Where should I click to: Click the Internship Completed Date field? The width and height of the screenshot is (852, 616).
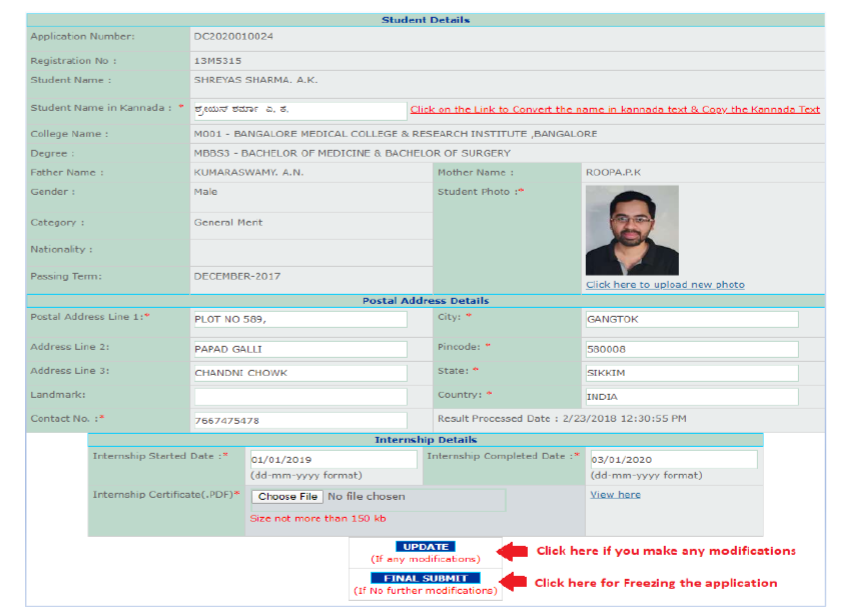click(674, 460)
